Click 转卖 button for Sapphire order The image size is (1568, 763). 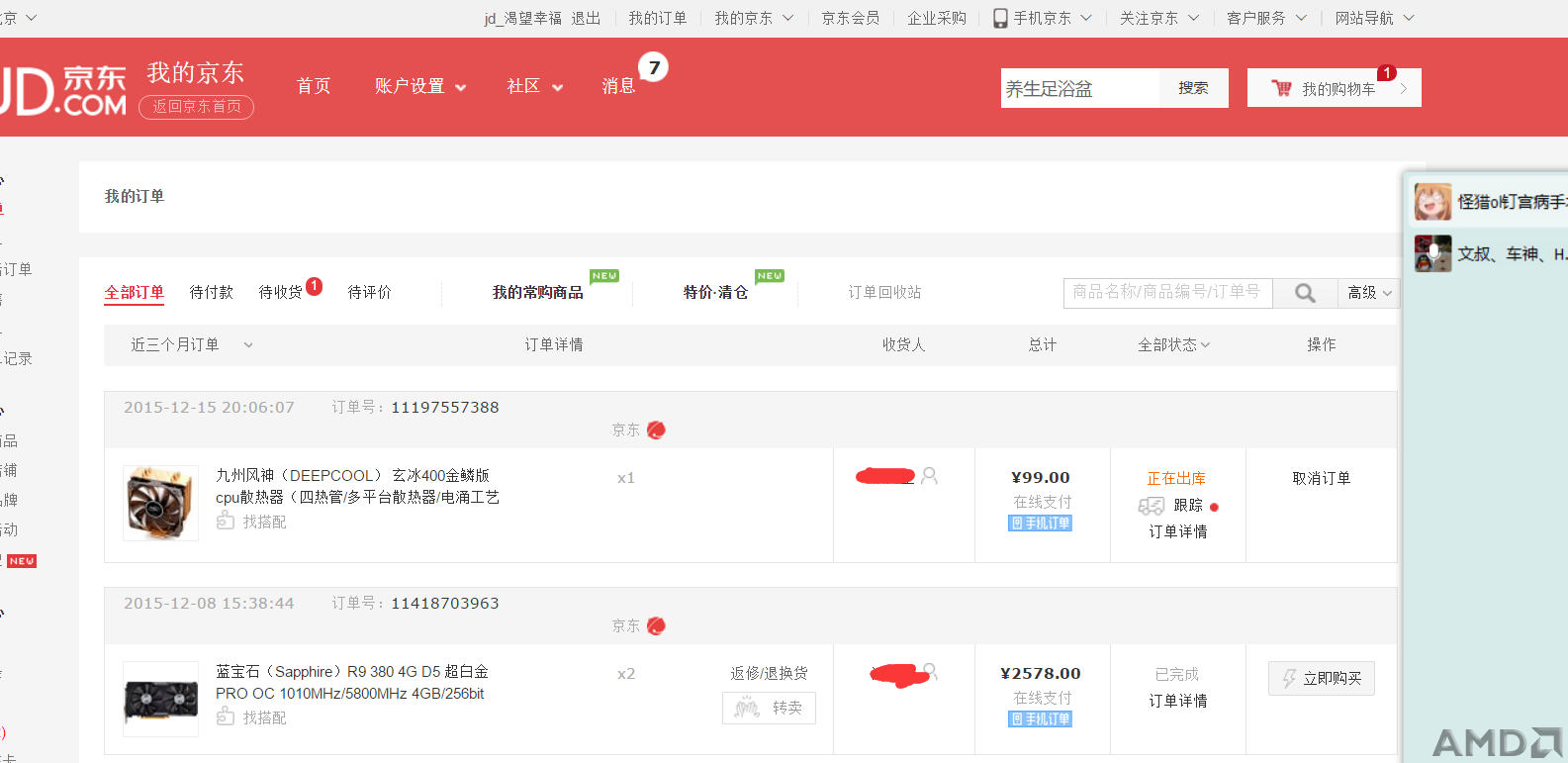[769, 708]
